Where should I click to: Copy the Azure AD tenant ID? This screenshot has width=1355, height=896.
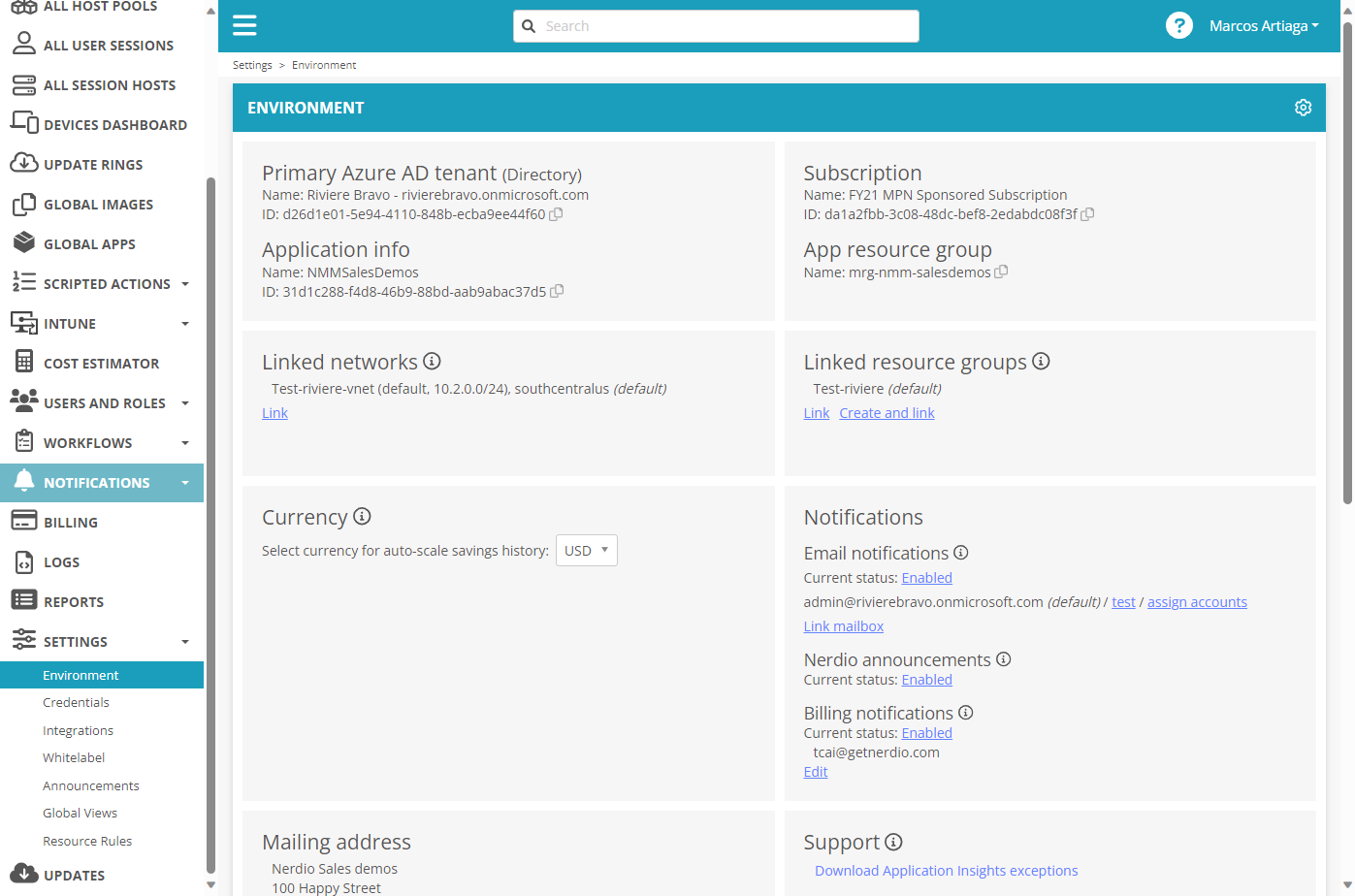point(556,214)
